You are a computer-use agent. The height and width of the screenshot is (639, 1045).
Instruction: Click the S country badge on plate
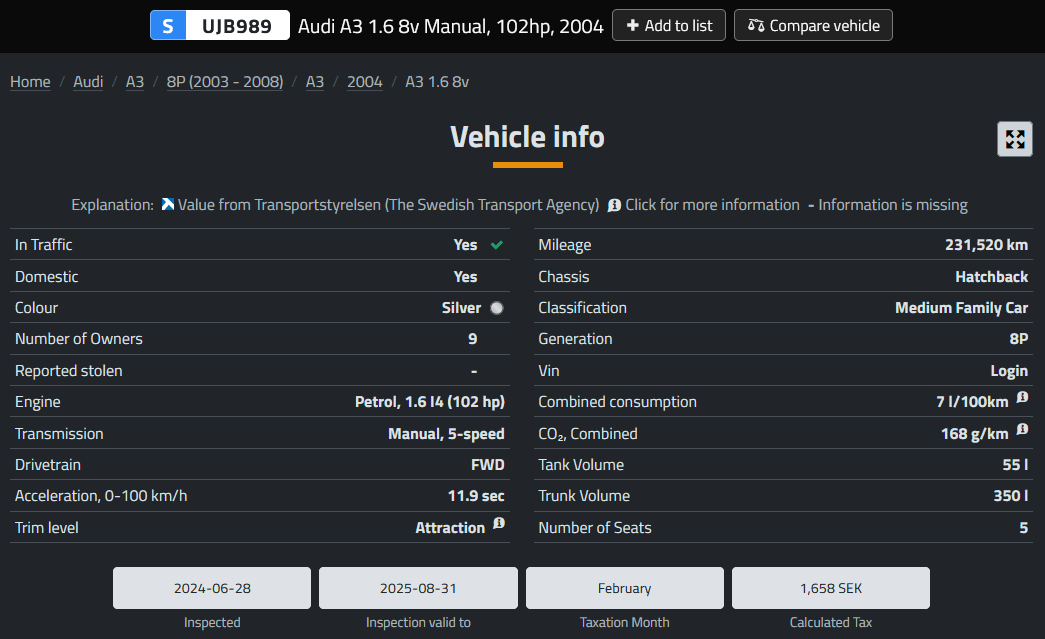click(x=168, y=25)
